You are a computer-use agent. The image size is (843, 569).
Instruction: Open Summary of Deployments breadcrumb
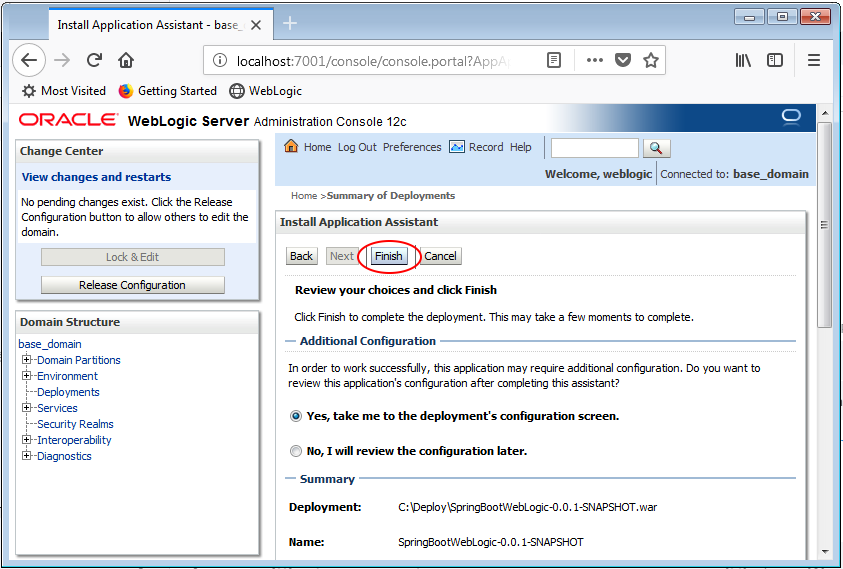(391, 196)
